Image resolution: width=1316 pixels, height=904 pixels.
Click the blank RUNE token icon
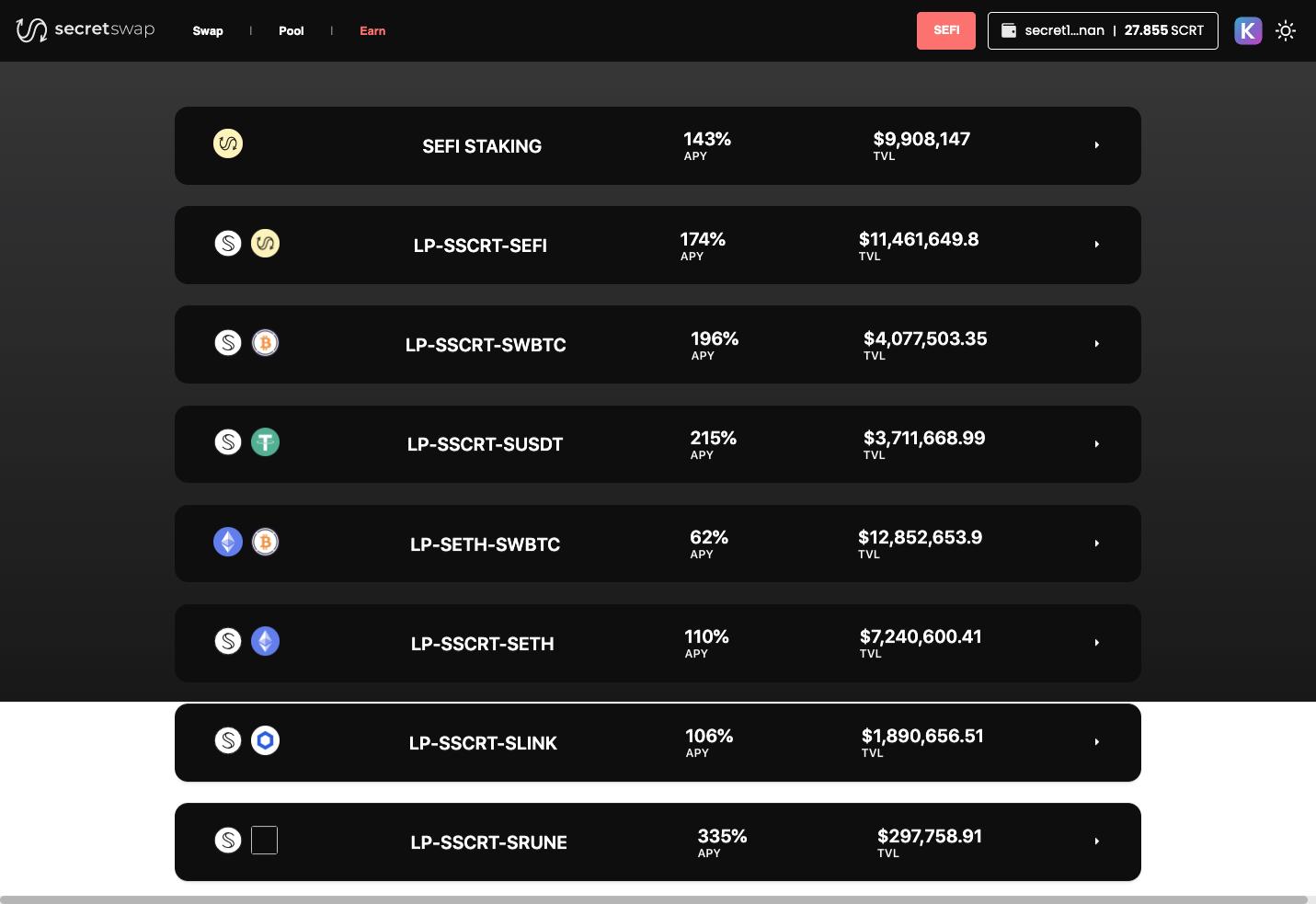coord(264,840)
